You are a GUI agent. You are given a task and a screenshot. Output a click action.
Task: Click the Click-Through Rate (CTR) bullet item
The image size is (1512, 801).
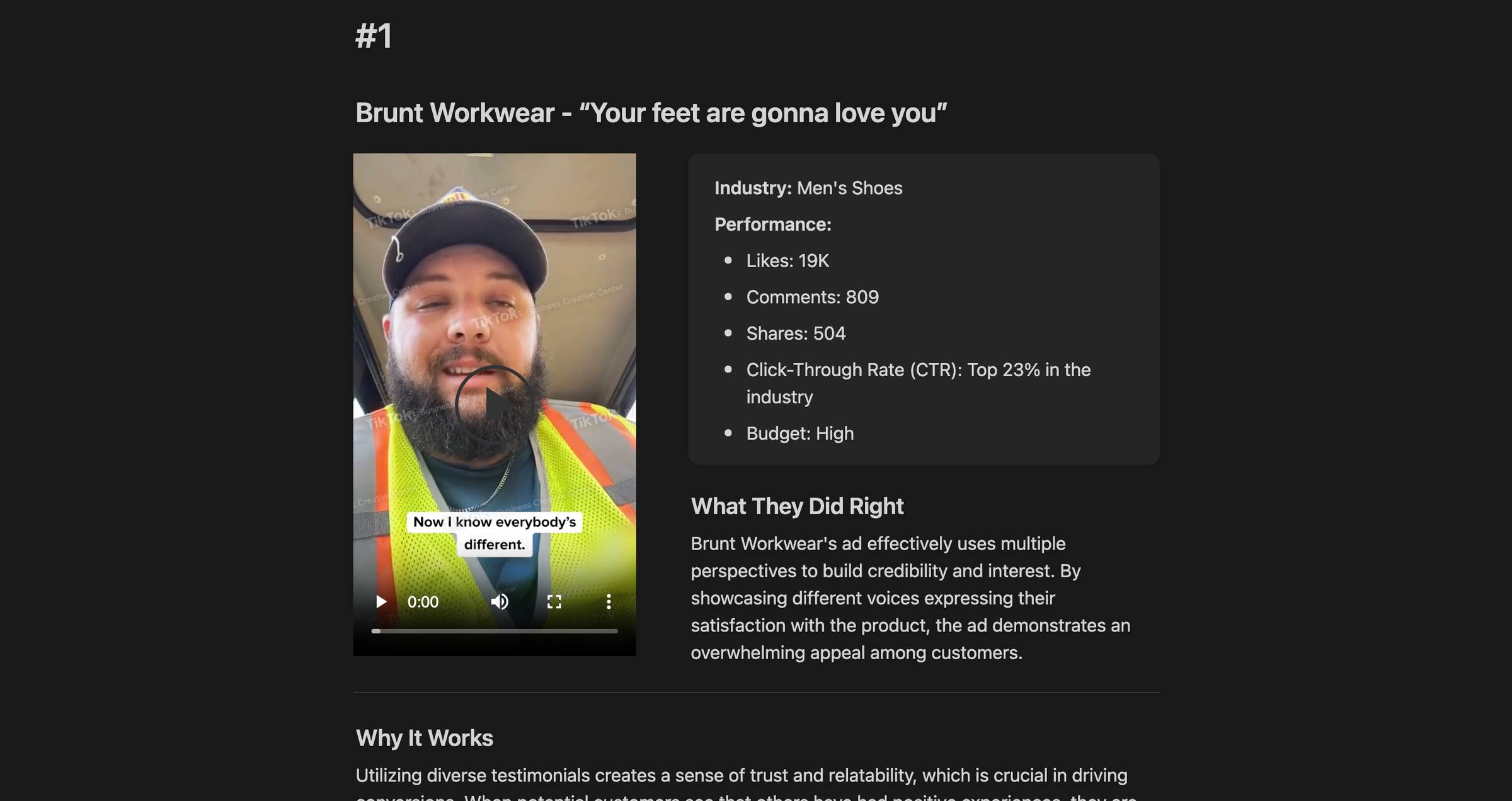click(x=919, y=383)
